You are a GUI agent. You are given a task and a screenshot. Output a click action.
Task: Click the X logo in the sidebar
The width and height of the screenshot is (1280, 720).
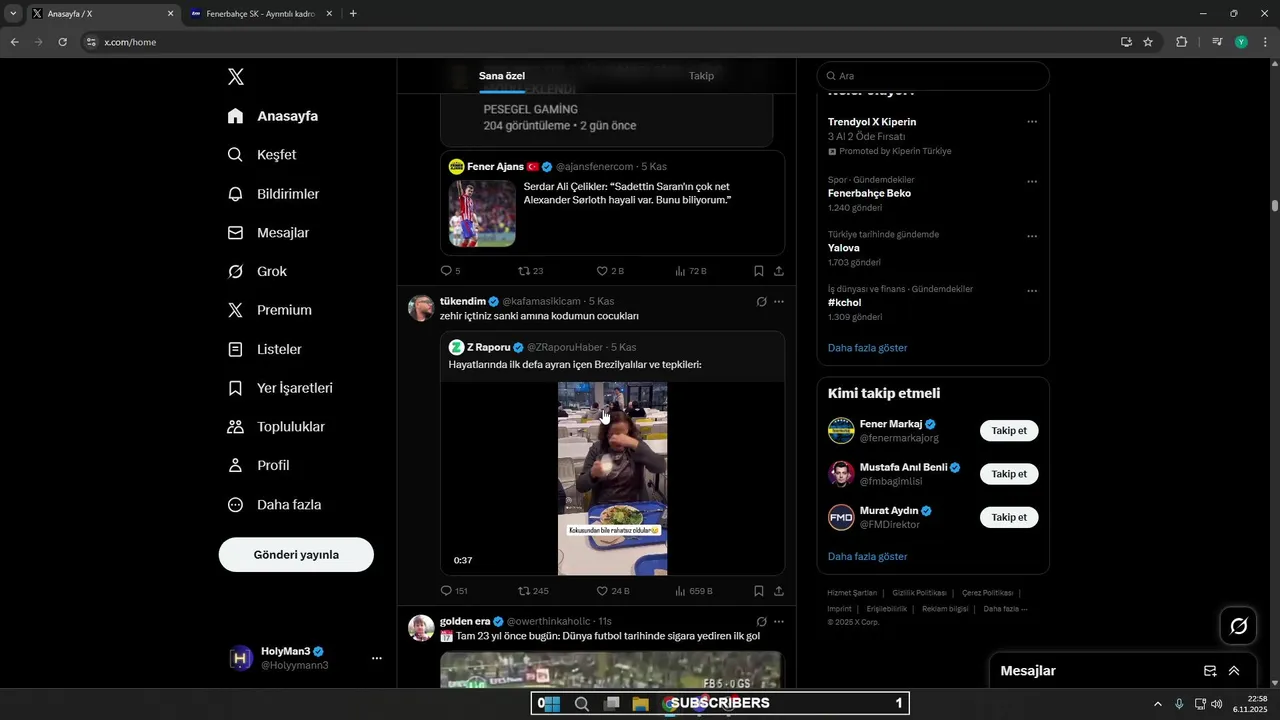(x=235, y=77)
